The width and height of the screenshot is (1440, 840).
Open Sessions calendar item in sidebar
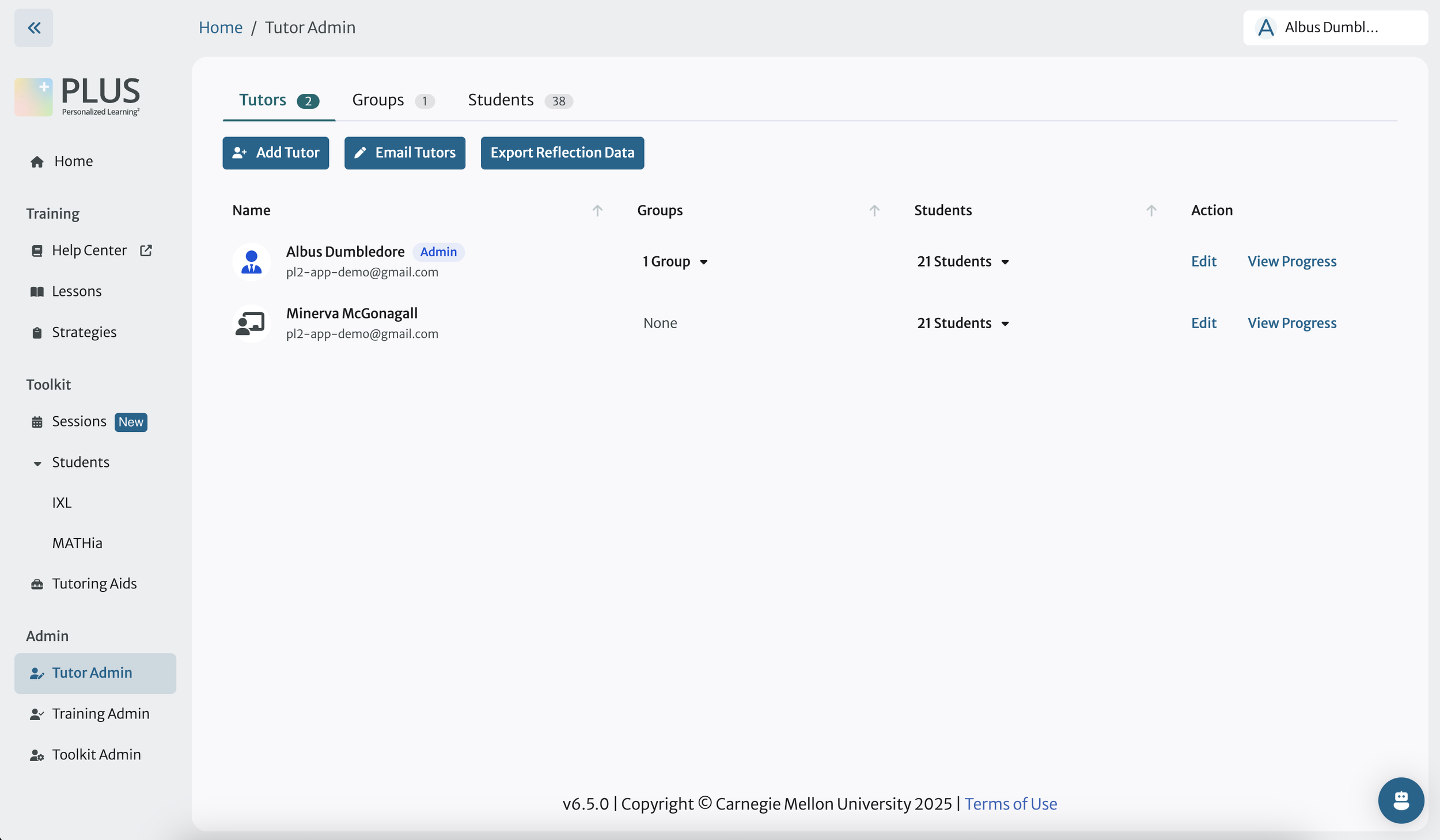pos(79,421)
